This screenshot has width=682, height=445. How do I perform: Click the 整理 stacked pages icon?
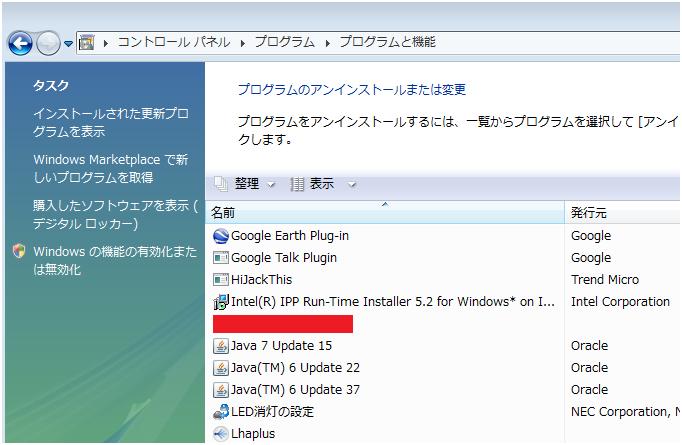click(x=221, y=184)
